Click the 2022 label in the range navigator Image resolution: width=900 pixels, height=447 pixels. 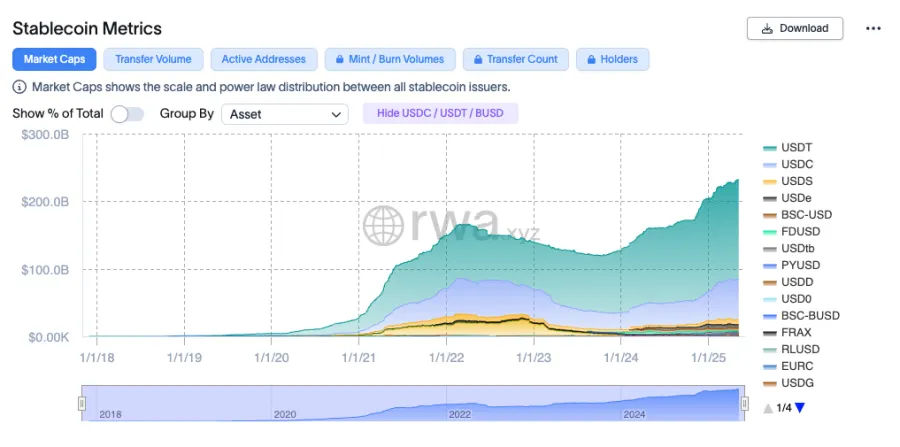(x=459, y=414)
